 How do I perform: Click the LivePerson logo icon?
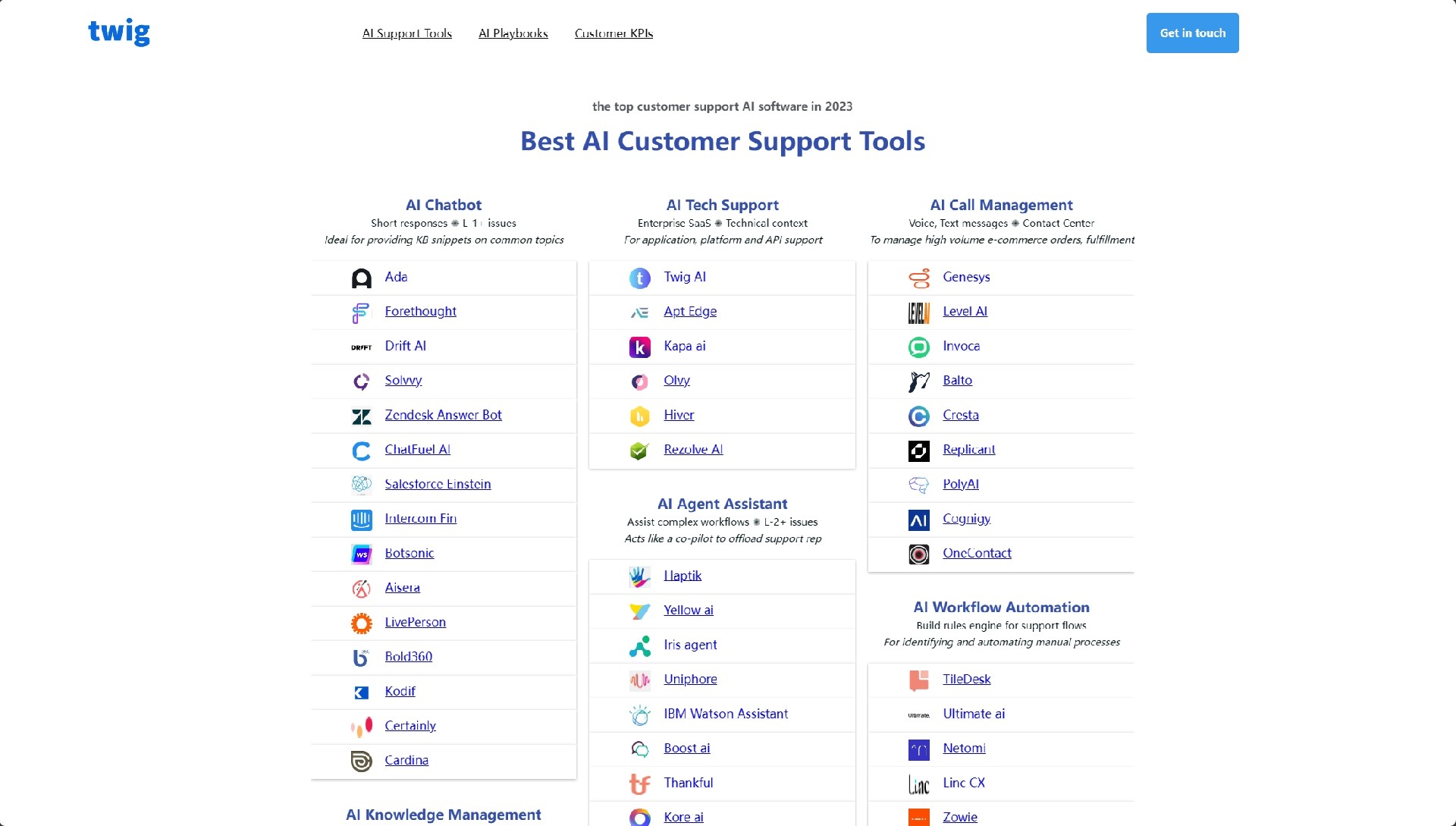[x=362, y=623]
